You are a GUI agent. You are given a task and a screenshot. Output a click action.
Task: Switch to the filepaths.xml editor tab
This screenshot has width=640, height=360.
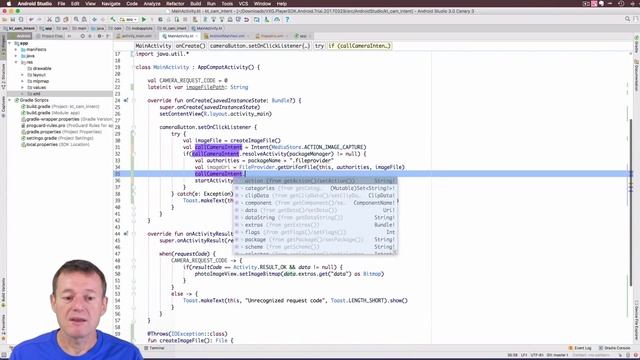[271, 36]
